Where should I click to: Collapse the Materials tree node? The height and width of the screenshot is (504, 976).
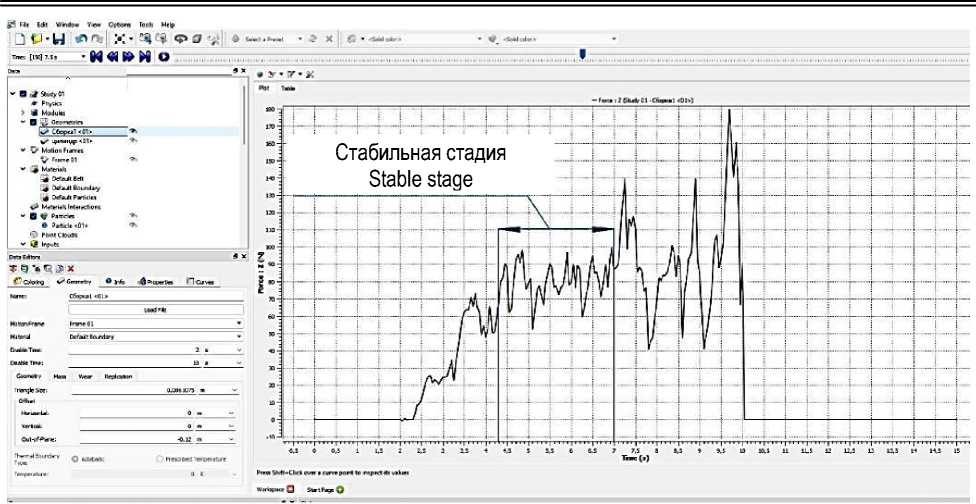click(x=24, y=169)
